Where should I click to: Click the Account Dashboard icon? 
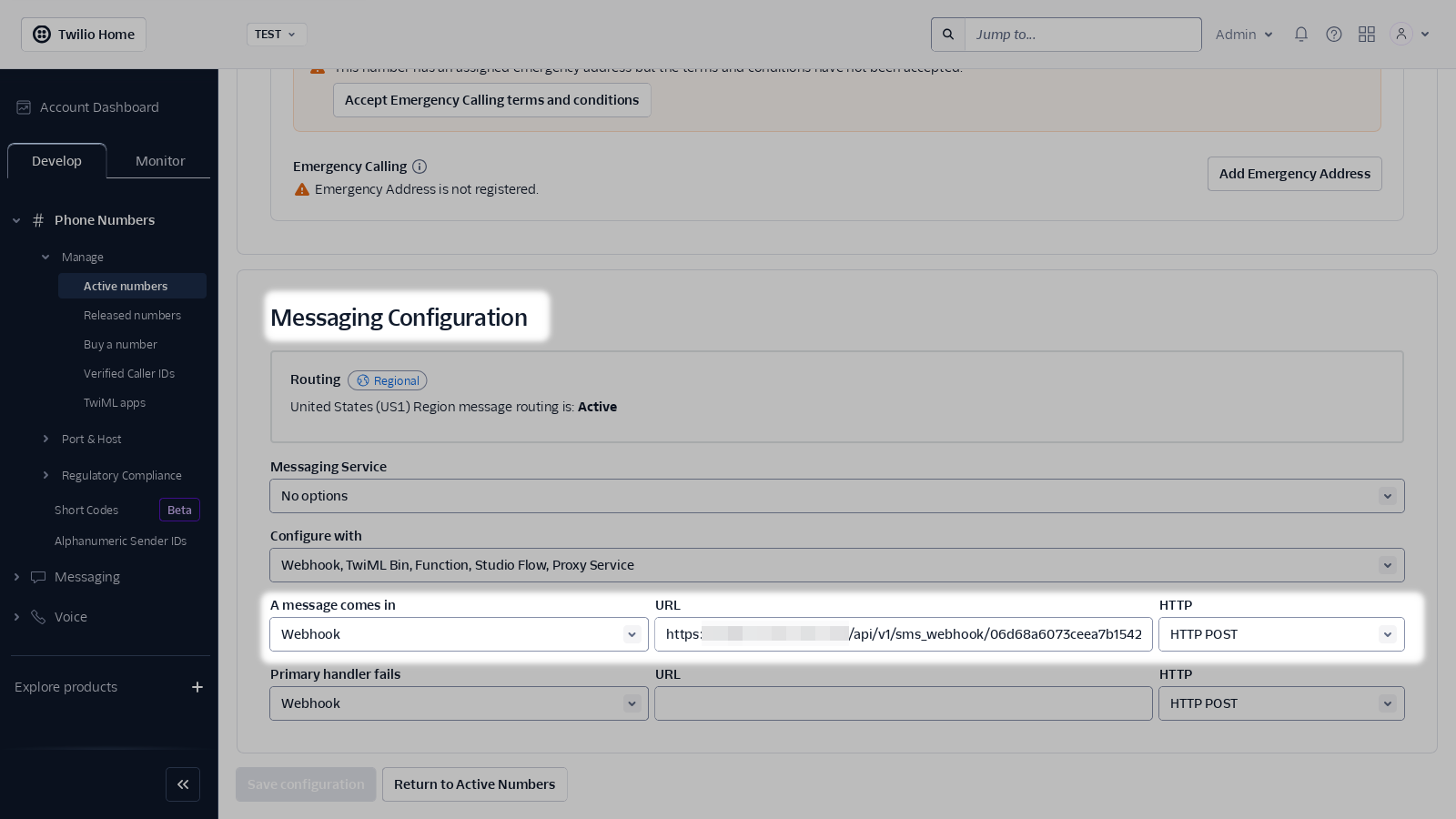coord(24,107)
